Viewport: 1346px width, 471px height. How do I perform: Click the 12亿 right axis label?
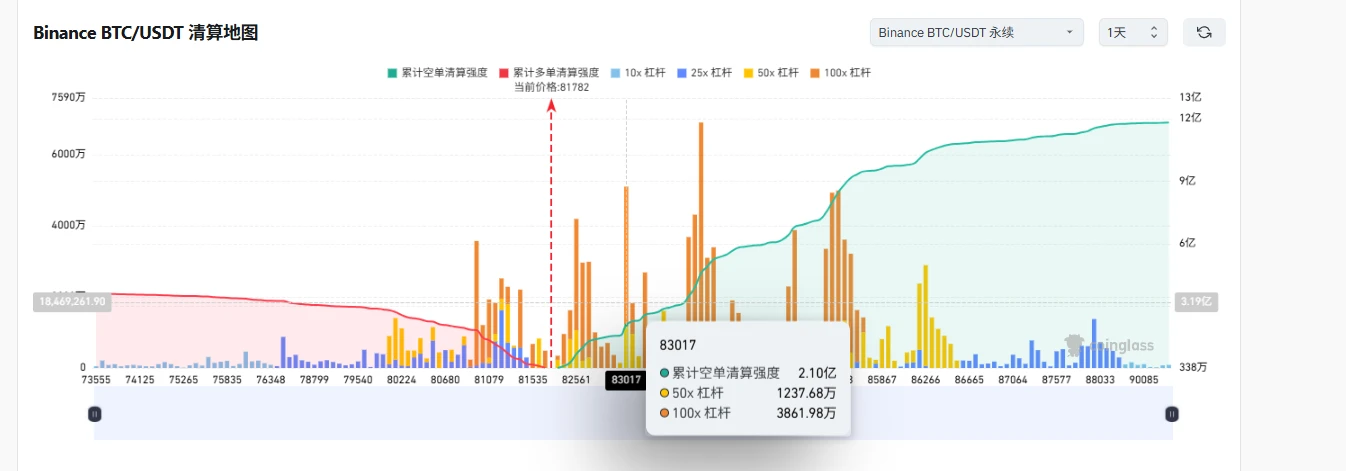pyautogui.click(x=1190, y=118)
